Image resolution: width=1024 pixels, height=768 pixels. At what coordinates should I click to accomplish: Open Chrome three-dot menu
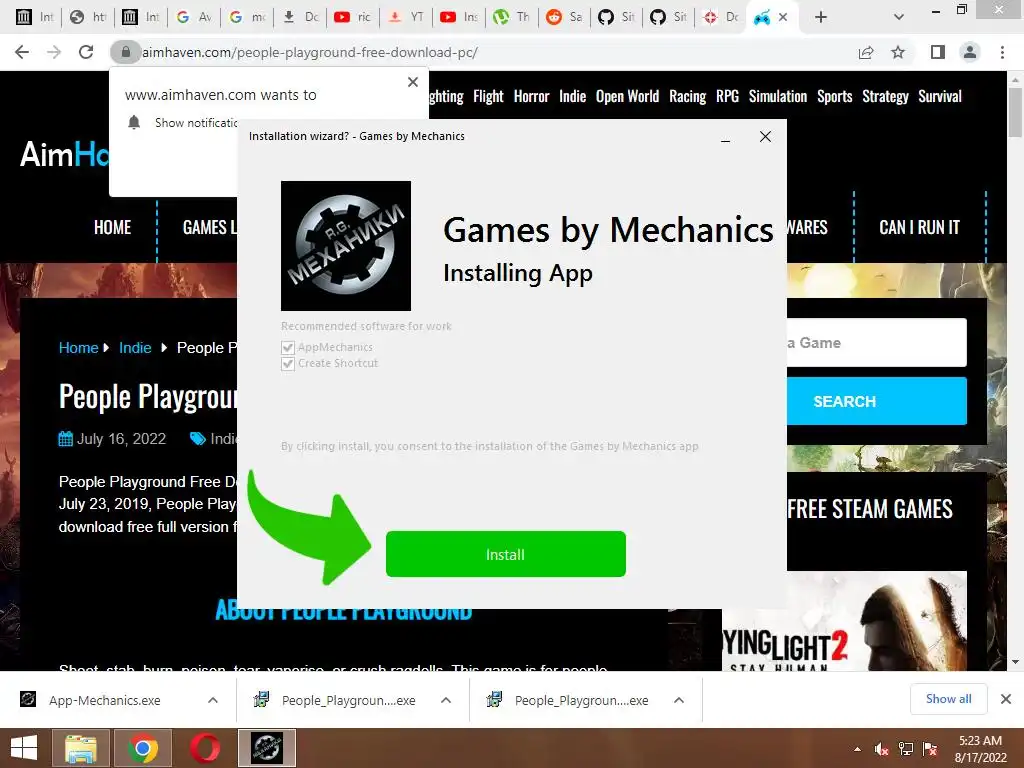point(1002,52)
